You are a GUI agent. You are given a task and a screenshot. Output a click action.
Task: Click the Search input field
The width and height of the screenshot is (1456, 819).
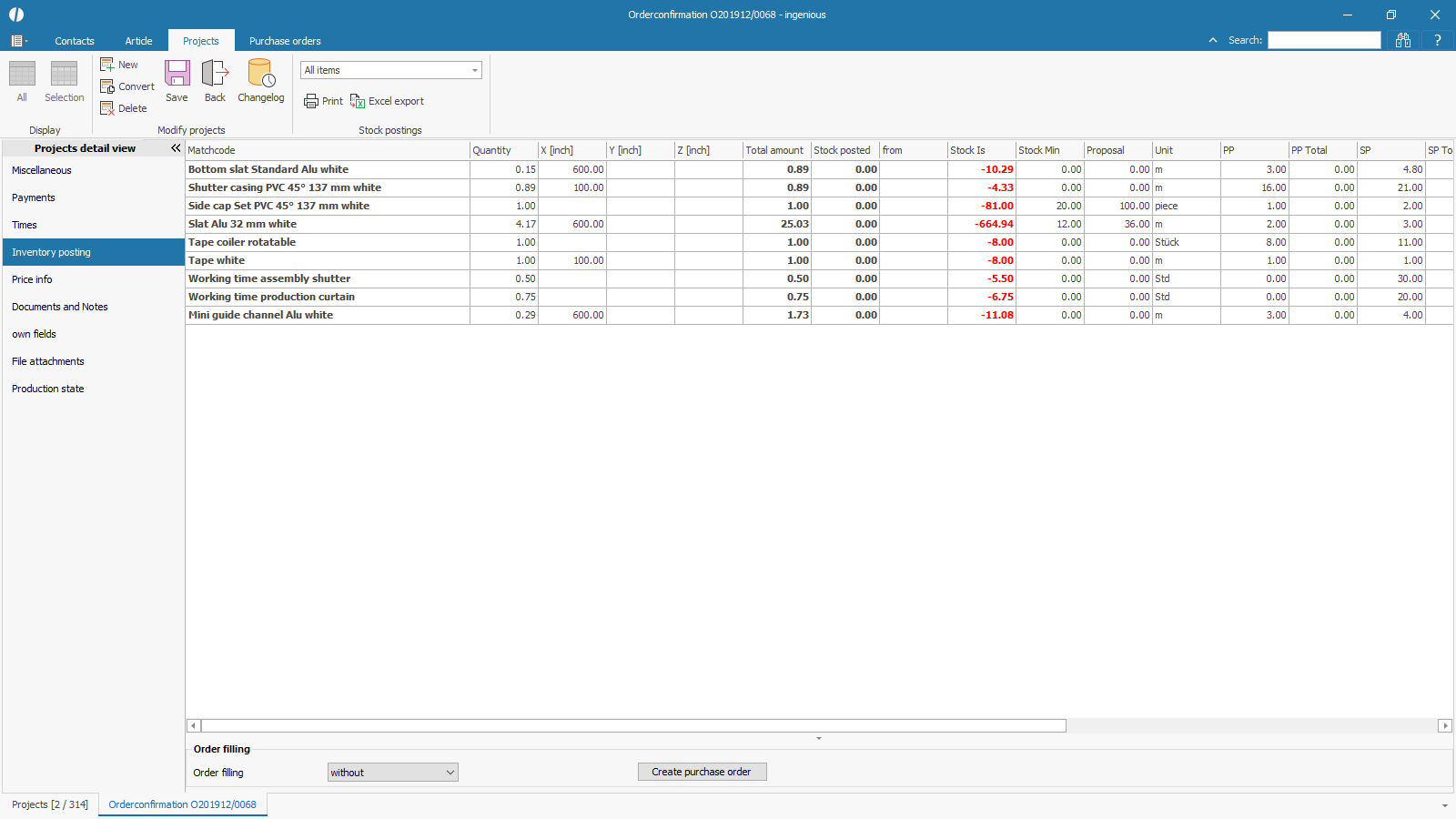tap(1324, 40)
